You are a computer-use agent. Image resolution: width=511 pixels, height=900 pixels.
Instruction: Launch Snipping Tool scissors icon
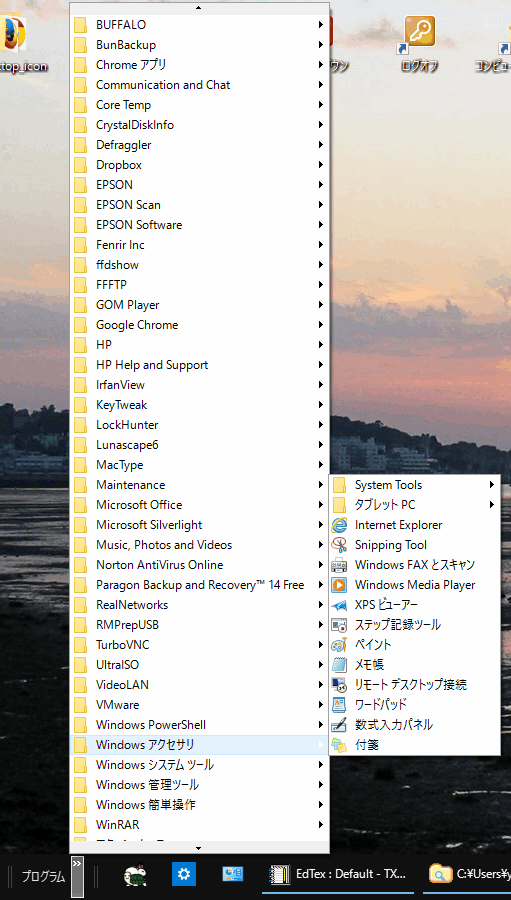(x=339, y=545)
